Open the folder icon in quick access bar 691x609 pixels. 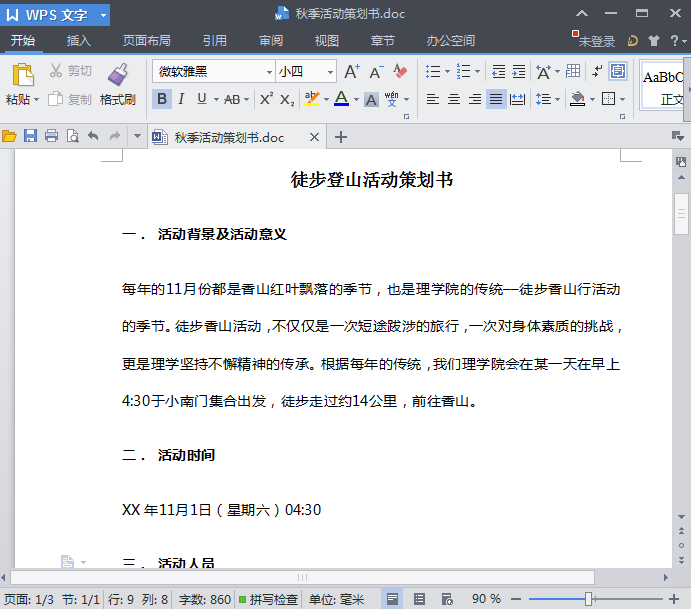tap(9, 136)
